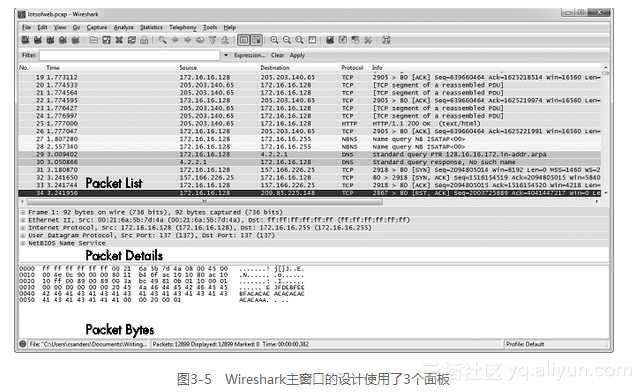Click the Apply filter button
The width and height of the screenshot is (643, 392).
point(297,55)
